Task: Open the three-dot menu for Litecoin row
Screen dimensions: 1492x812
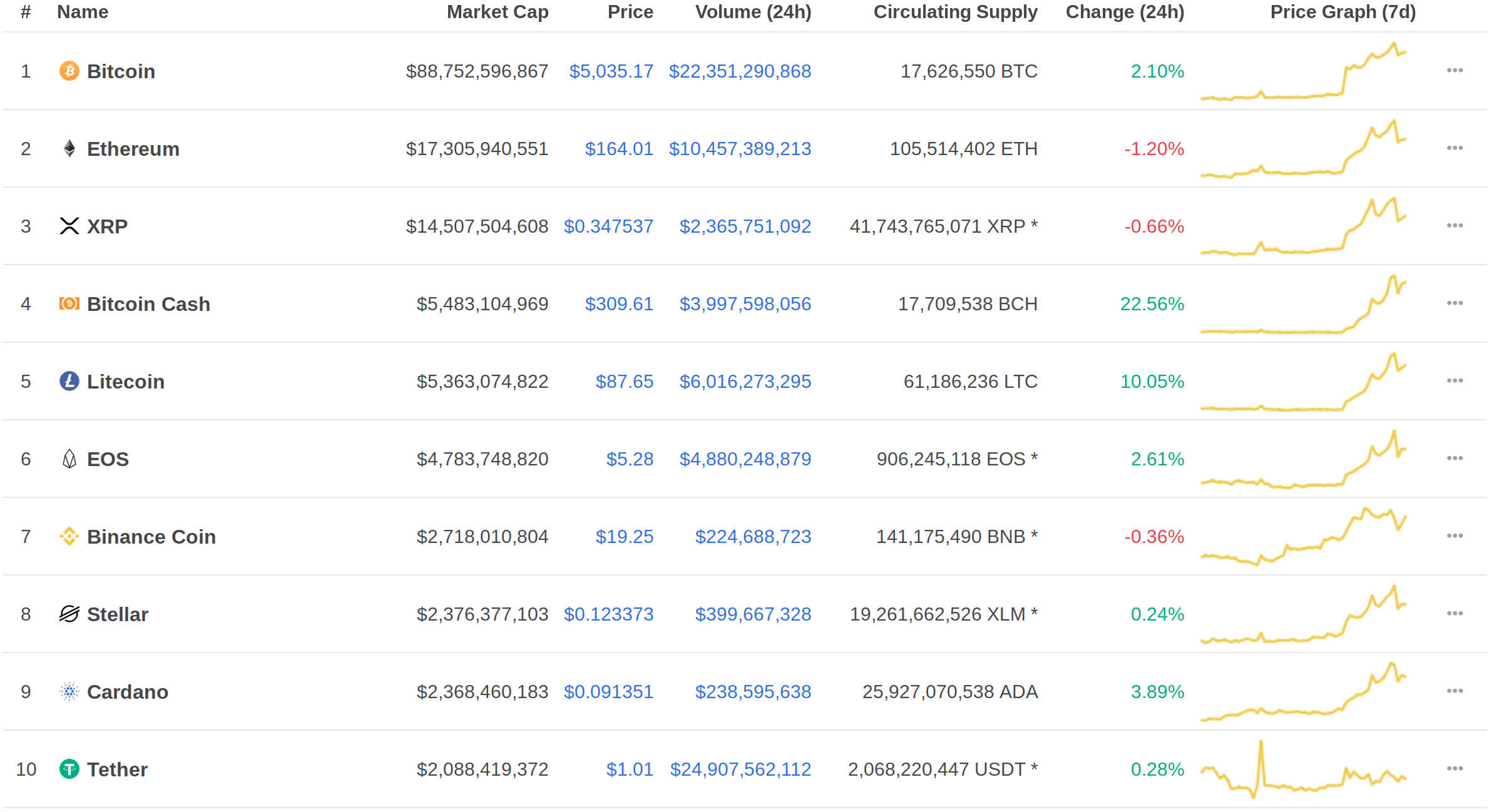Action: tap(1454, 380)
